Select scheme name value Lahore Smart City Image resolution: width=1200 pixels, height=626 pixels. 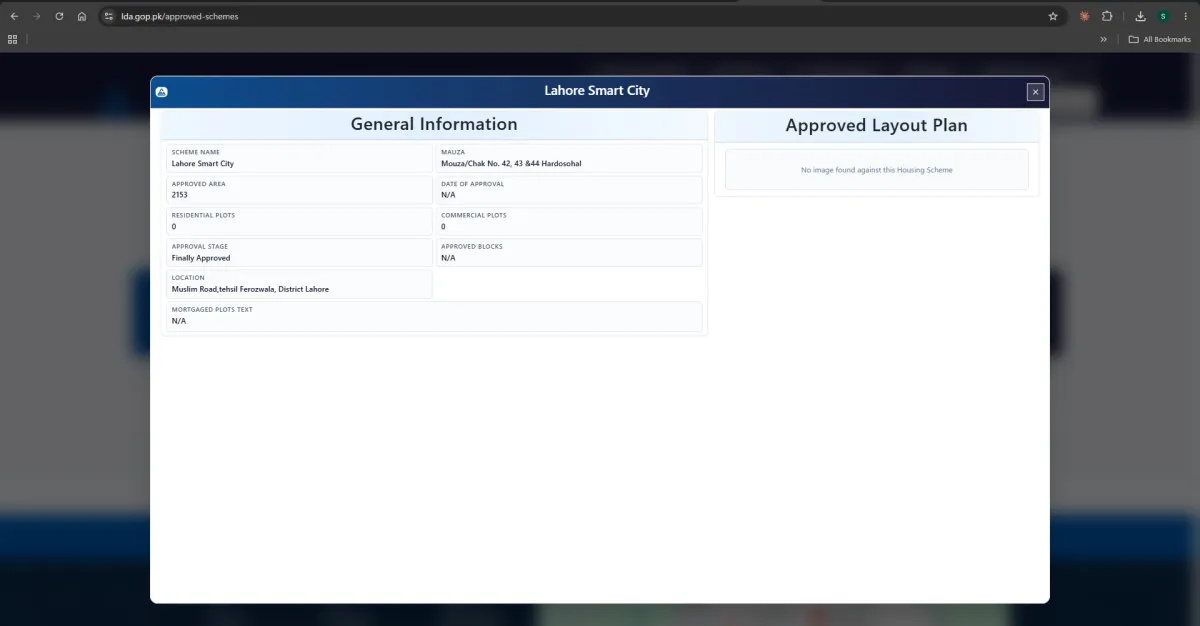[x=203, y=163]
